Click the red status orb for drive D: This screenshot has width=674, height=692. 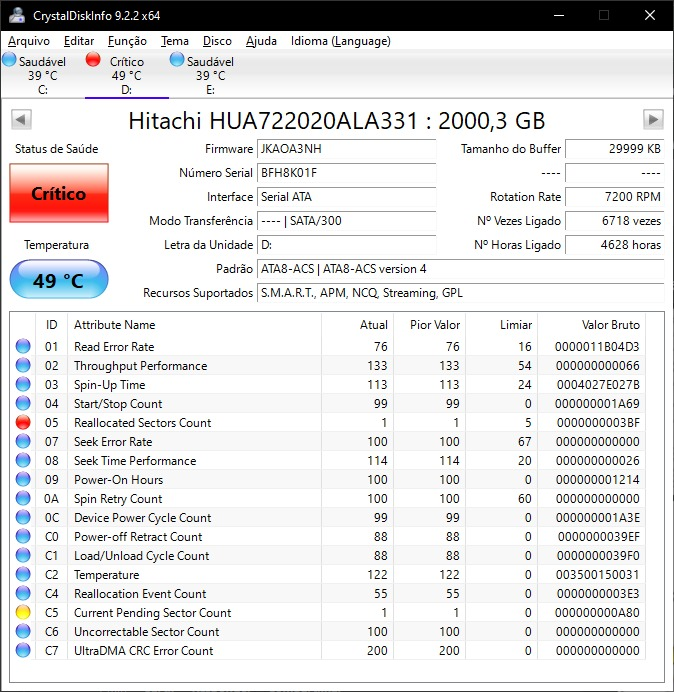[x=93, y=60]
